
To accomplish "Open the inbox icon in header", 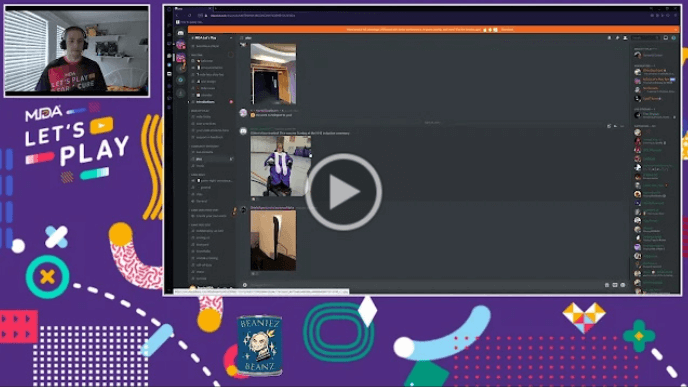I will click(x=666, y=38).
